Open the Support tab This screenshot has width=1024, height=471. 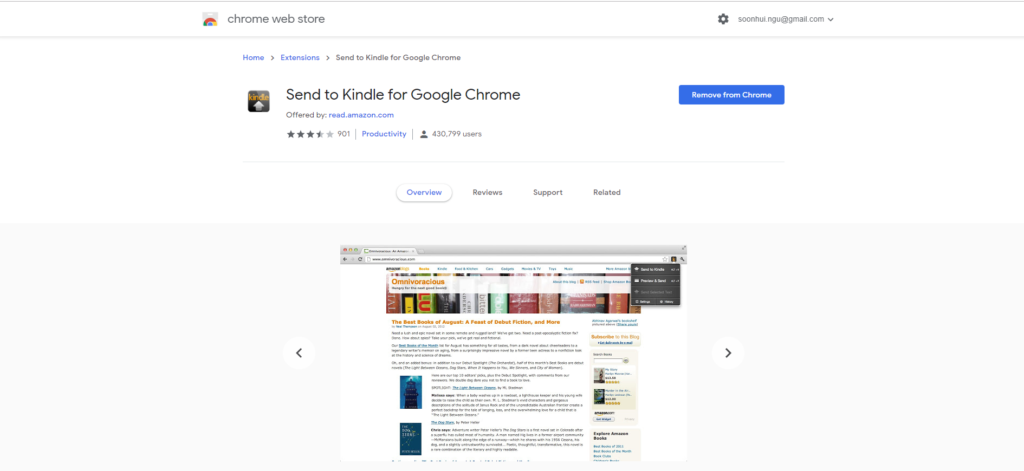547,192
